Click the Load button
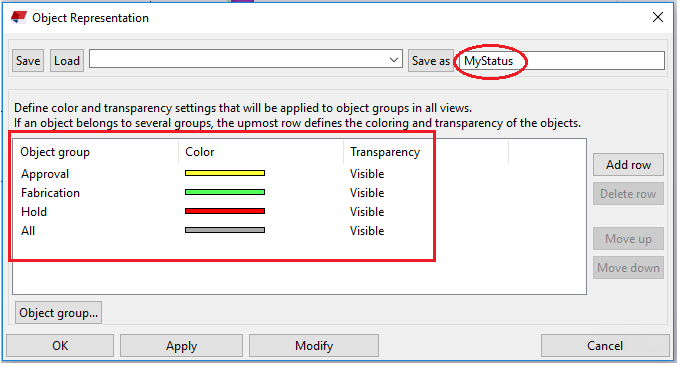Image resolution: width=680 pixels, height=365 pixels. point(67,61)
